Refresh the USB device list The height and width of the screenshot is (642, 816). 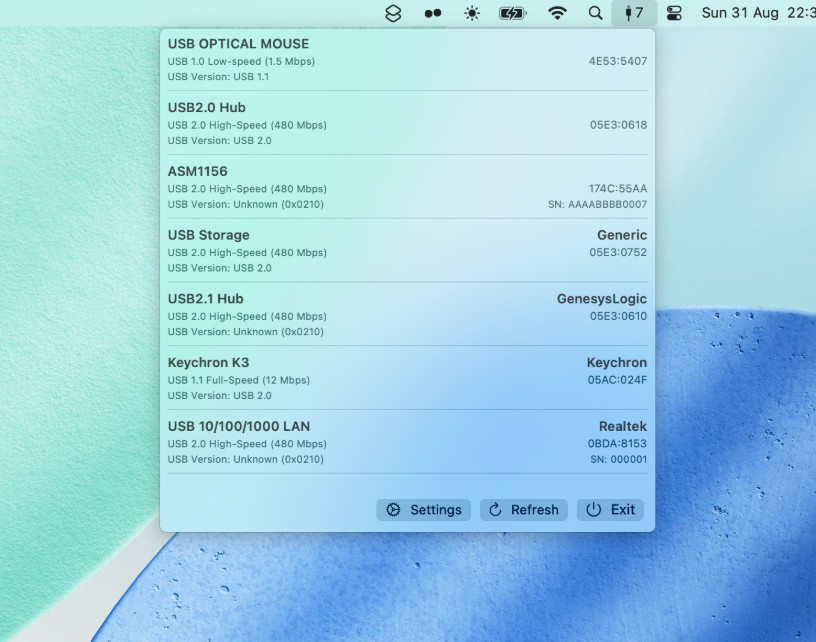(524, 510)
